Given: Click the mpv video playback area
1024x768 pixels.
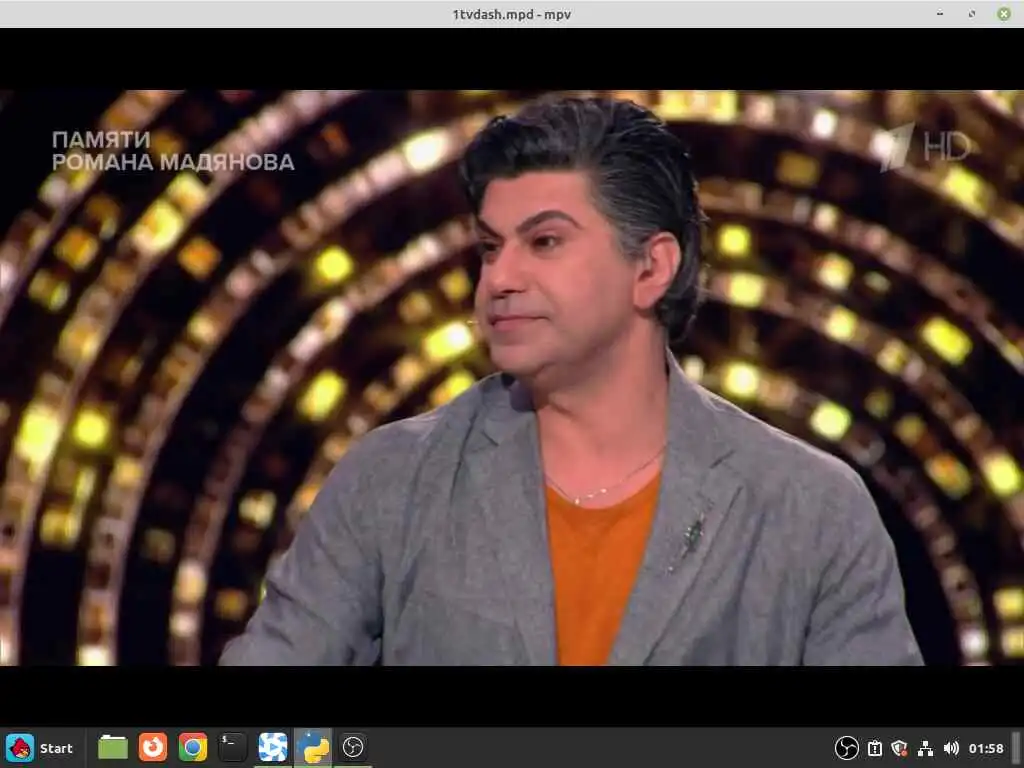Looking at the screenshot, I should [512, 377].
